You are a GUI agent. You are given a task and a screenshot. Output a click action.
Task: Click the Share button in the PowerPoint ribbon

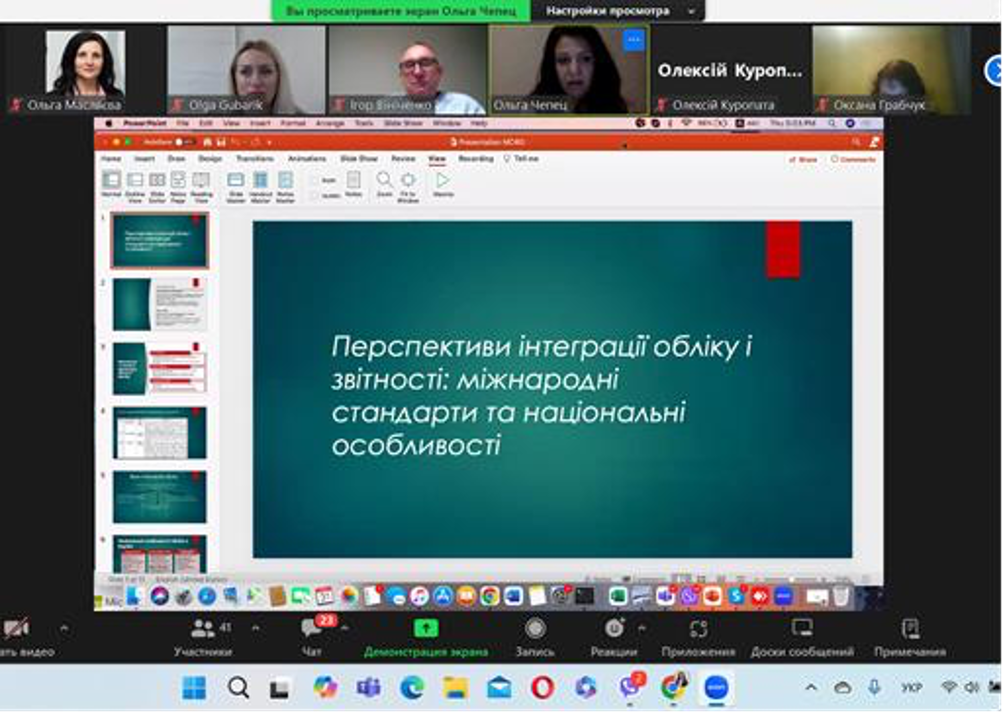coord(803,159)
